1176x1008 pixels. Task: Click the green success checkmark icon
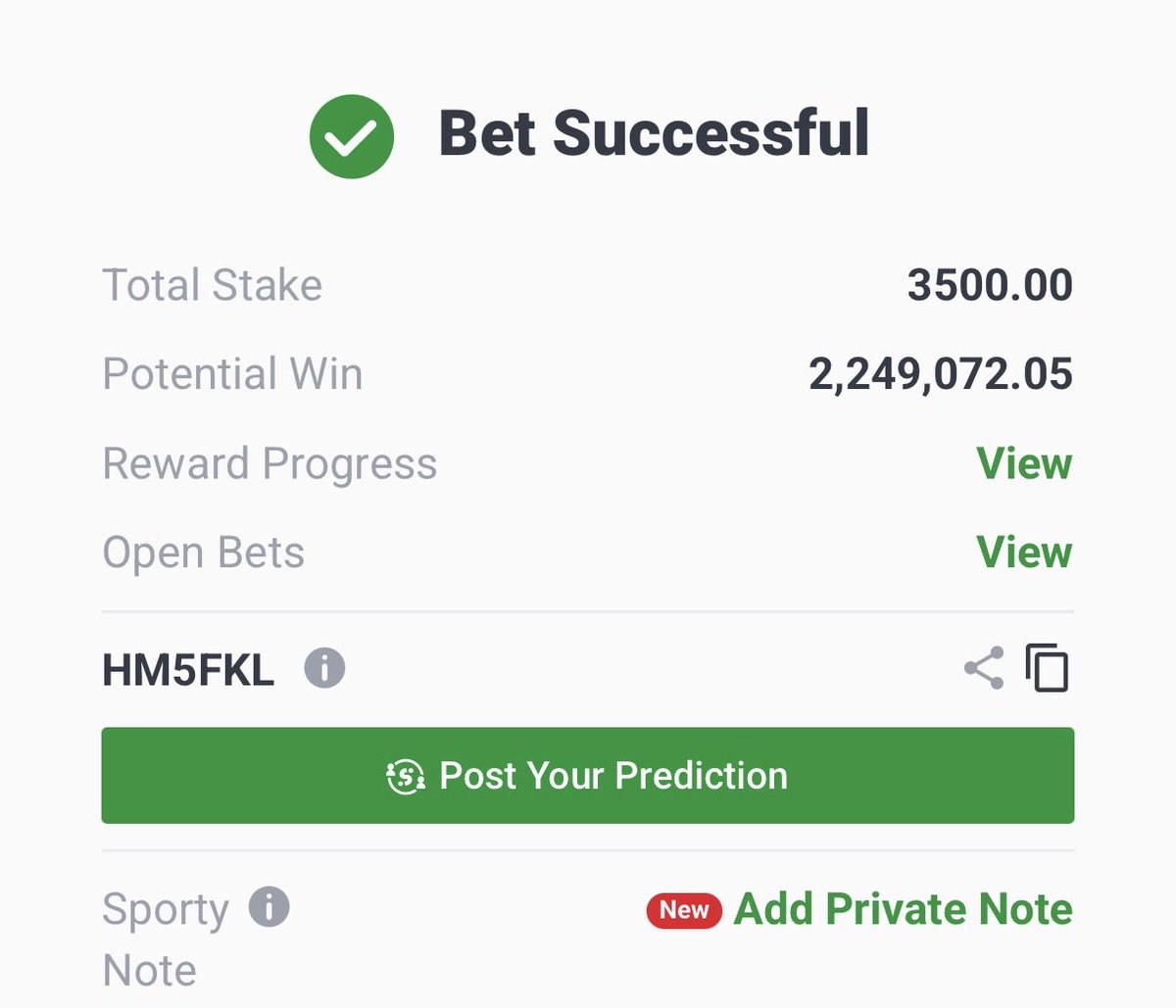pos(351,136)
